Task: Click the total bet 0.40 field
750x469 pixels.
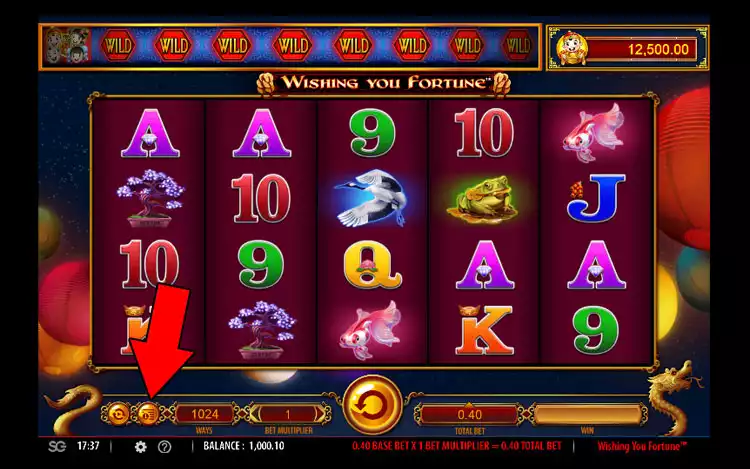Action: click(x=470, y=414)
